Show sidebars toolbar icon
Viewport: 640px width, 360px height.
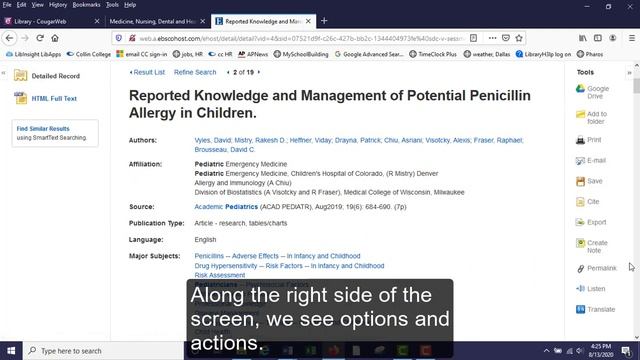pos(598,38)
